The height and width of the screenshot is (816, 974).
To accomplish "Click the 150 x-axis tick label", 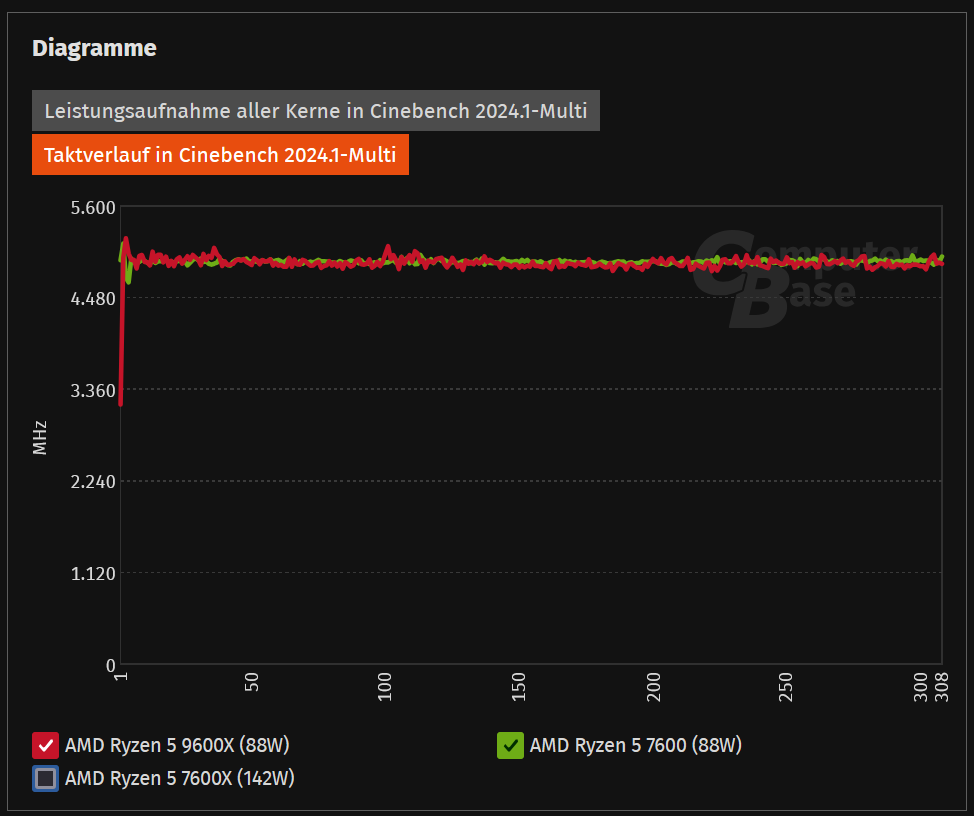I will [x=519, y=686].
